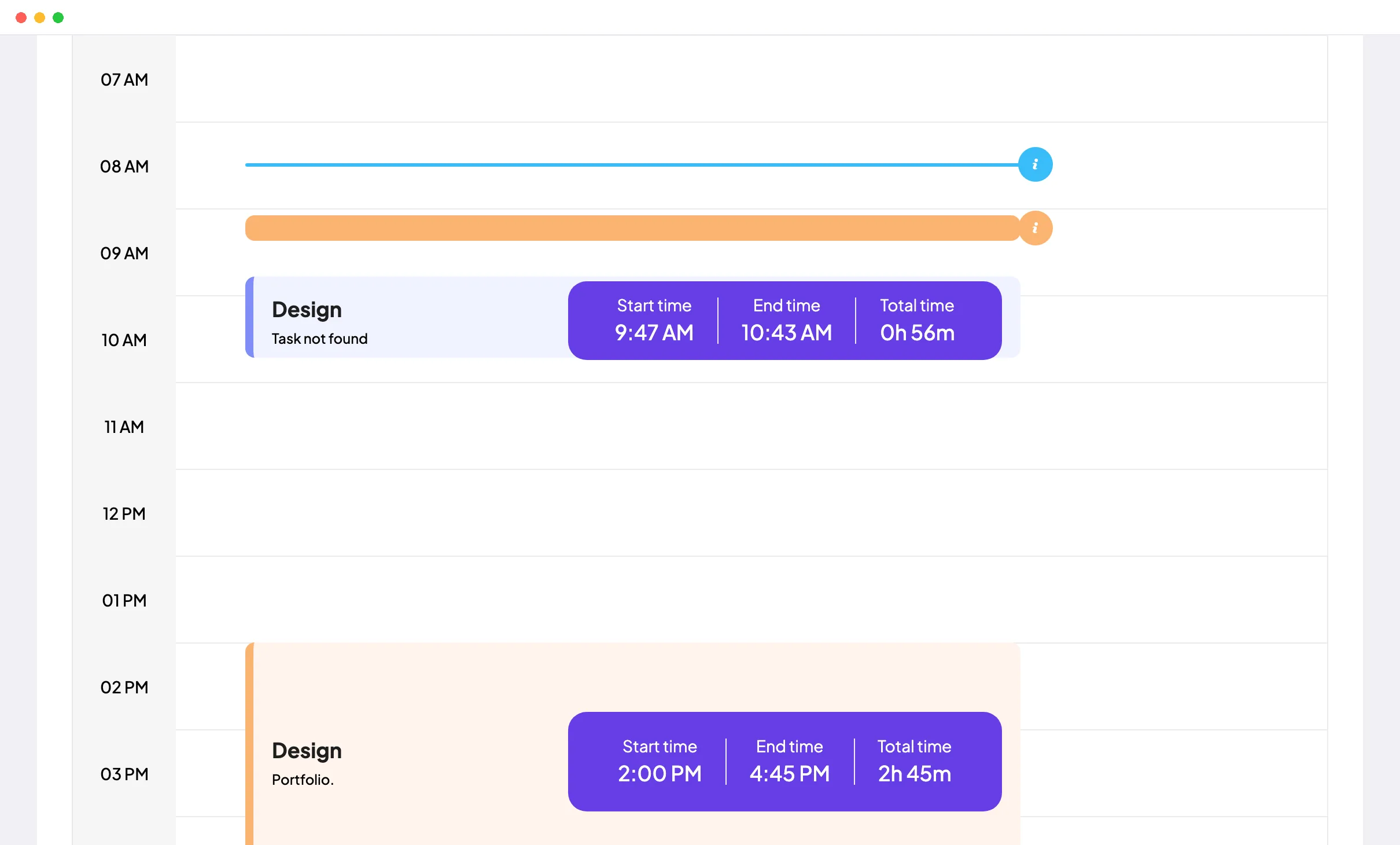1400x845 pixels.
Task: Minimize the window with the yellow button
Action: click(39, 17)
